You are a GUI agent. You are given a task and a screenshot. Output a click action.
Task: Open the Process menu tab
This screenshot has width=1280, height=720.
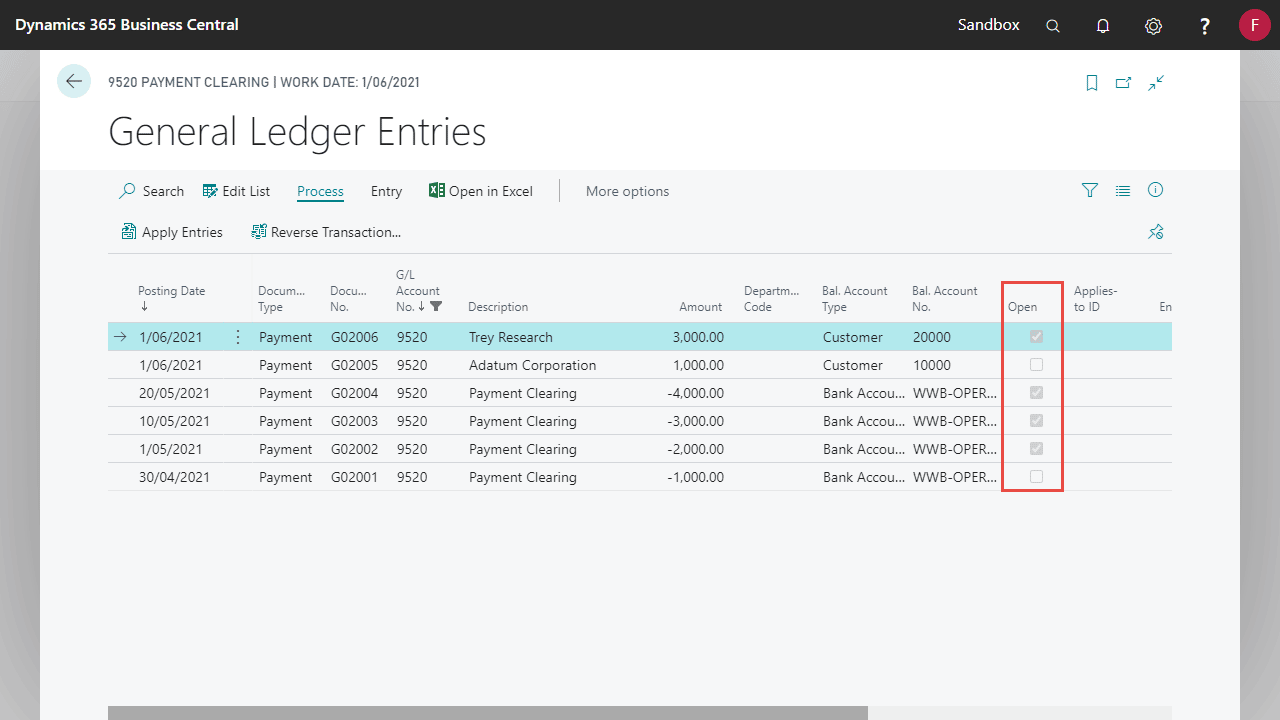point(320,191)
